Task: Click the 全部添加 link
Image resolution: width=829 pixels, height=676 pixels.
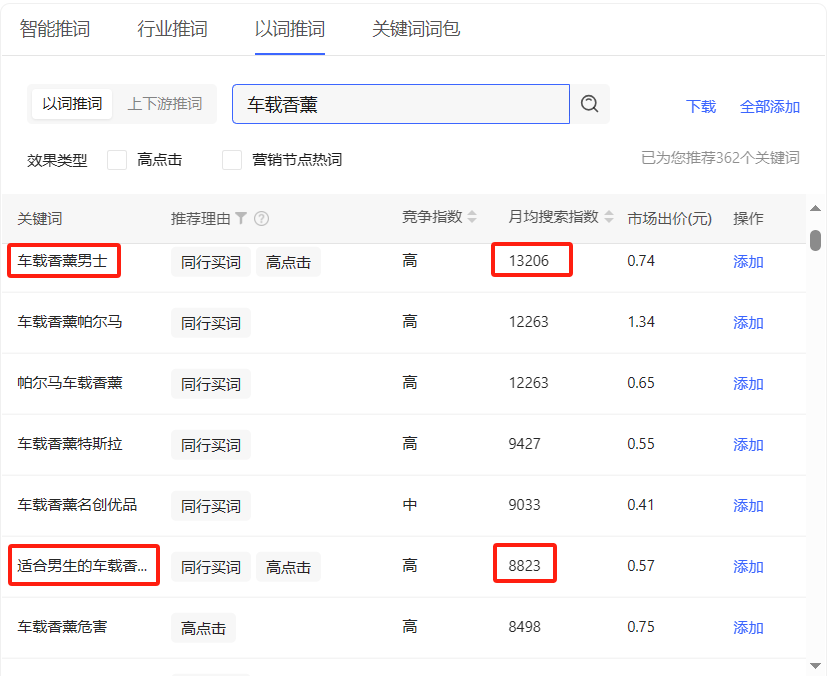Action: [769, 107]
